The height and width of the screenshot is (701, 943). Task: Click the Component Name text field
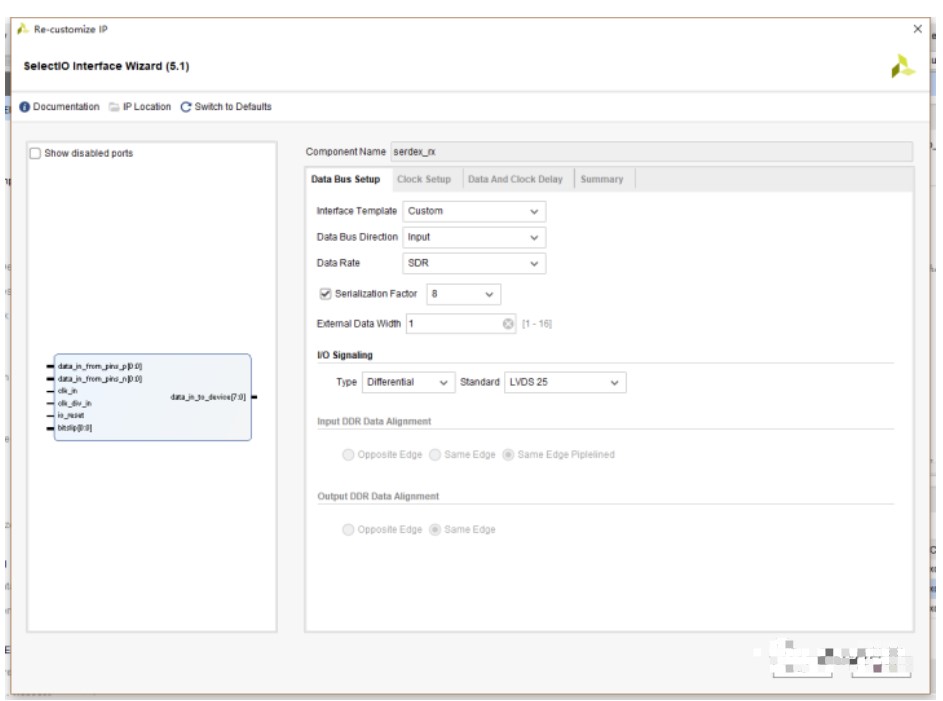coord(650,152)
